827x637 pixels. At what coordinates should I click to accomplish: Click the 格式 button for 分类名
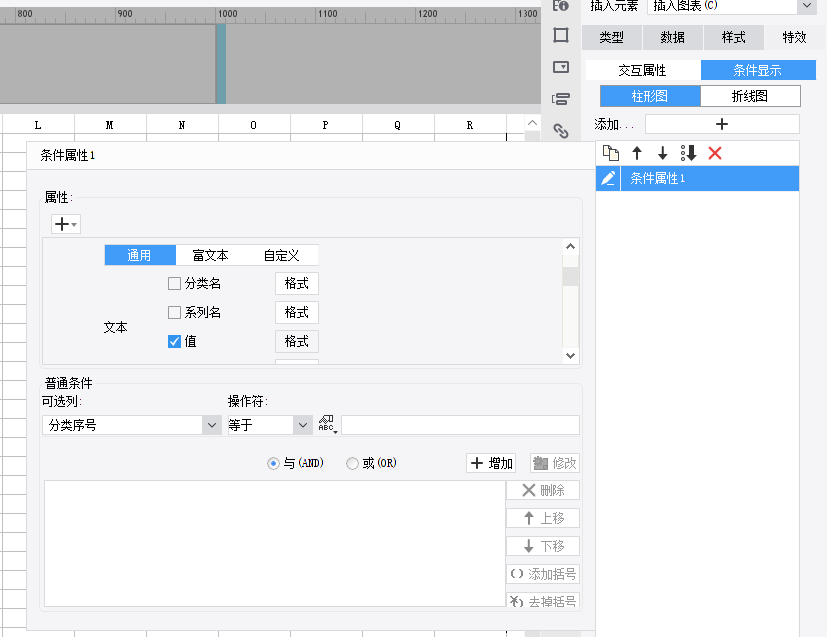click(x=296, y=284)
